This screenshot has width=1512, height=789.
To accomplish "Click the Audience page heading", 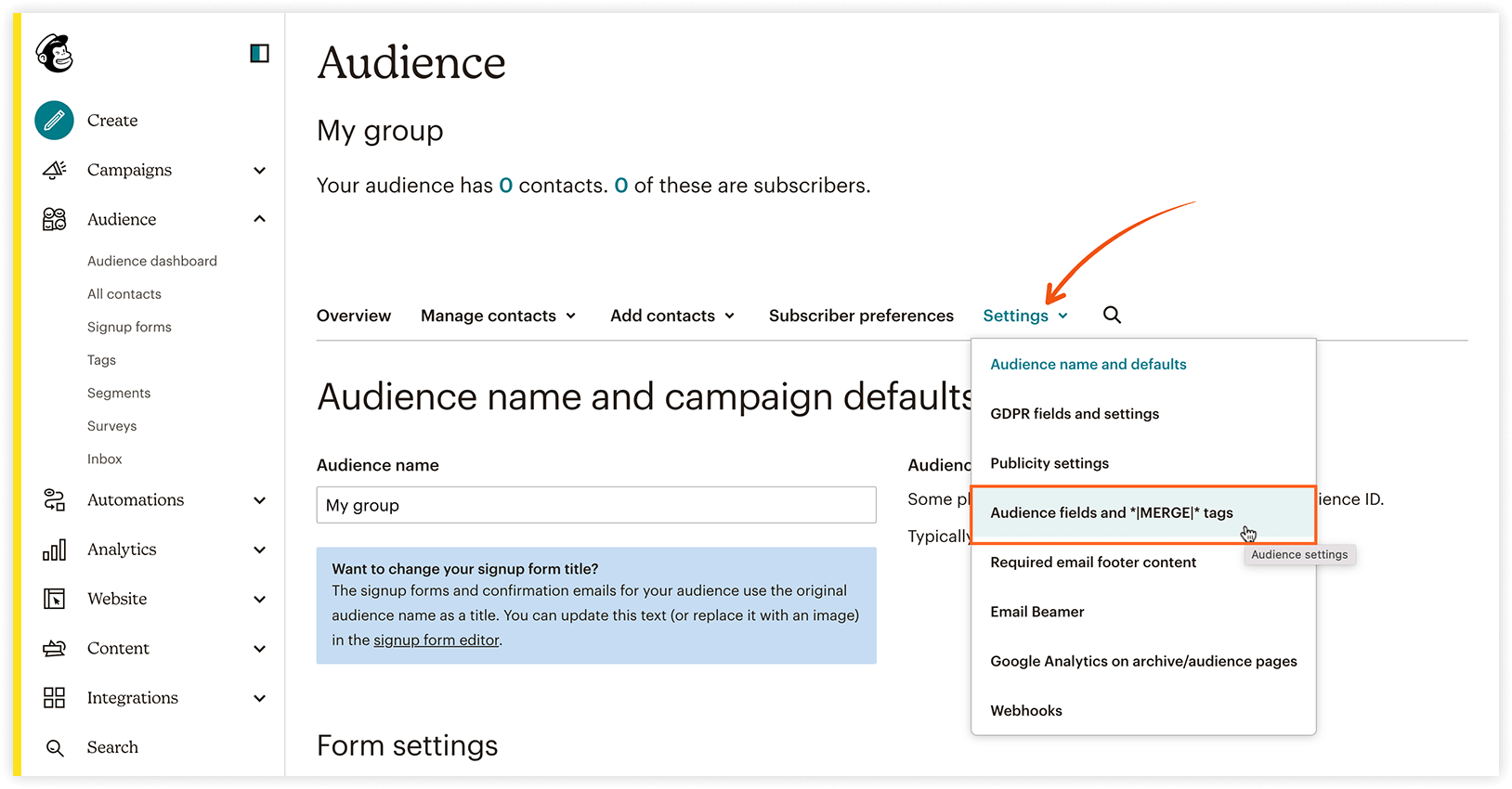I will tap(411, 63).
